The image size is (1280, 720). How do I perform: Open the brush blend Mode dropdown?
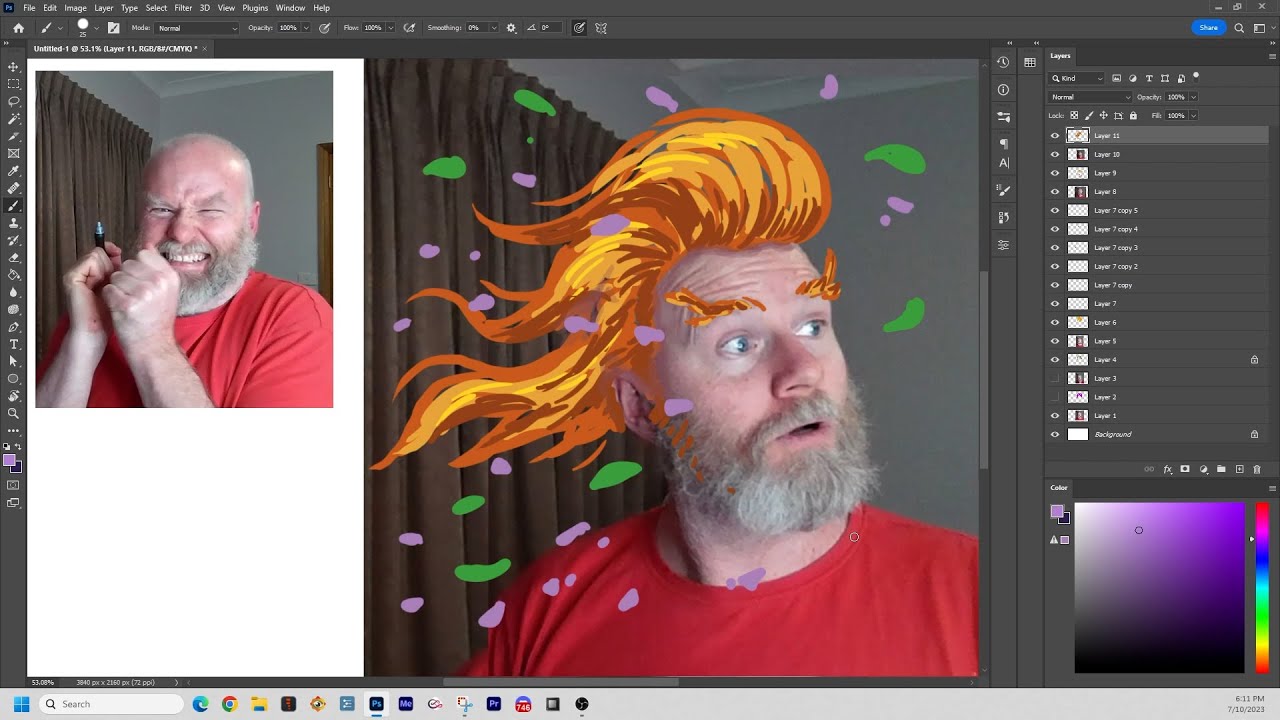pyautogui.click(x=197, y=28)
